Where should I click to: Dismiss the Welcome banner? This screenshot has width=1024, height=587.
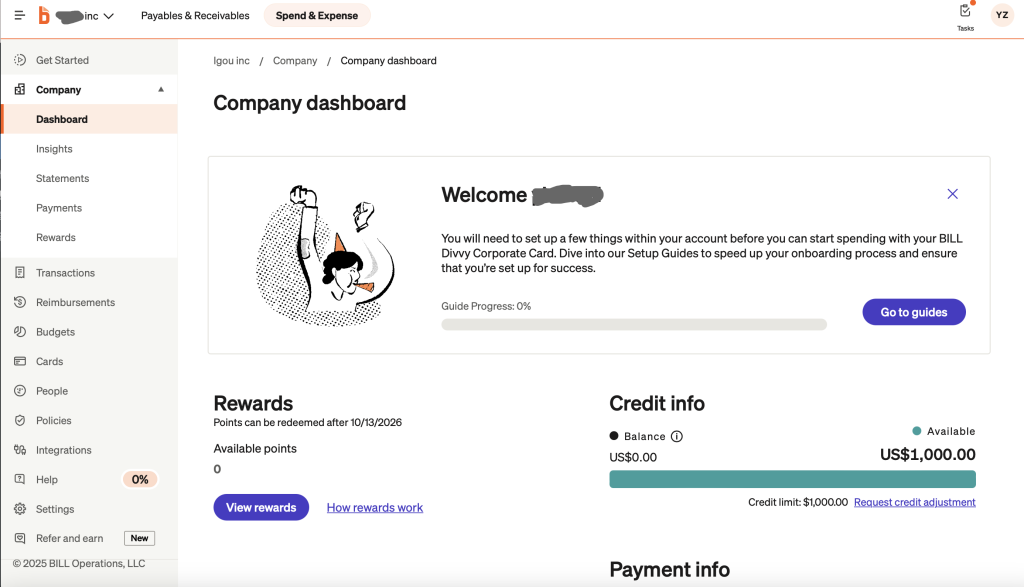[x=952, y=194]
